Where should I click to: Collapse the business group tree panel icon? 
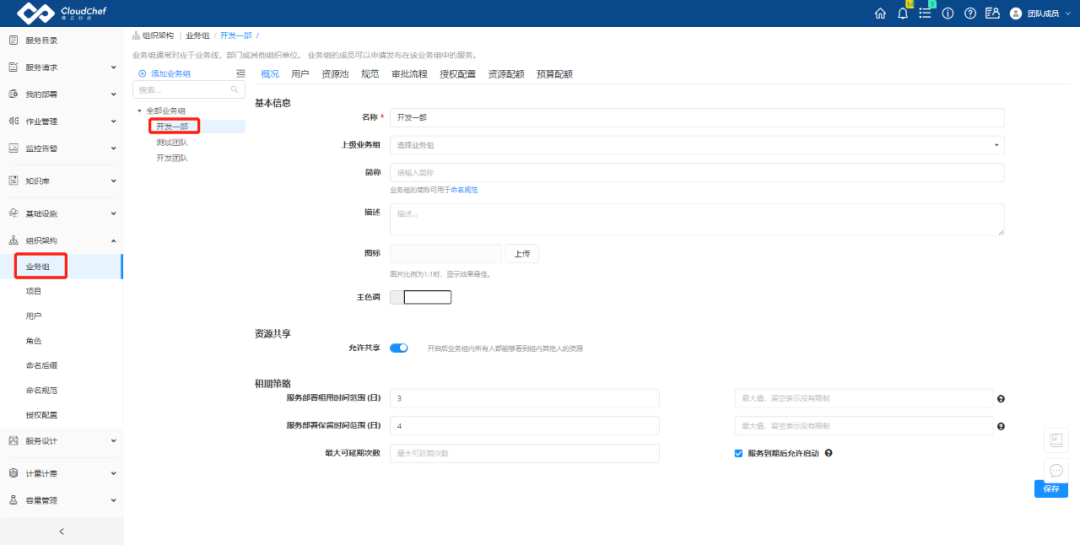(x=240, y=74)
